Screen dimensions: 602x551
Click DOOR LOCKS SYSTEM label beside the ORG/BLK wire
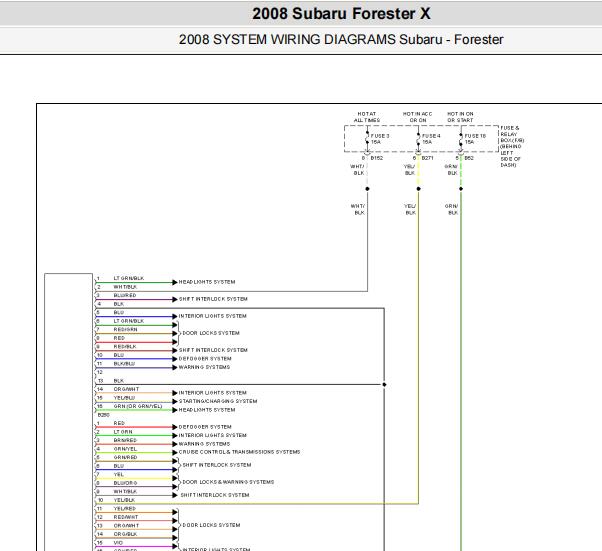[211, 525]
